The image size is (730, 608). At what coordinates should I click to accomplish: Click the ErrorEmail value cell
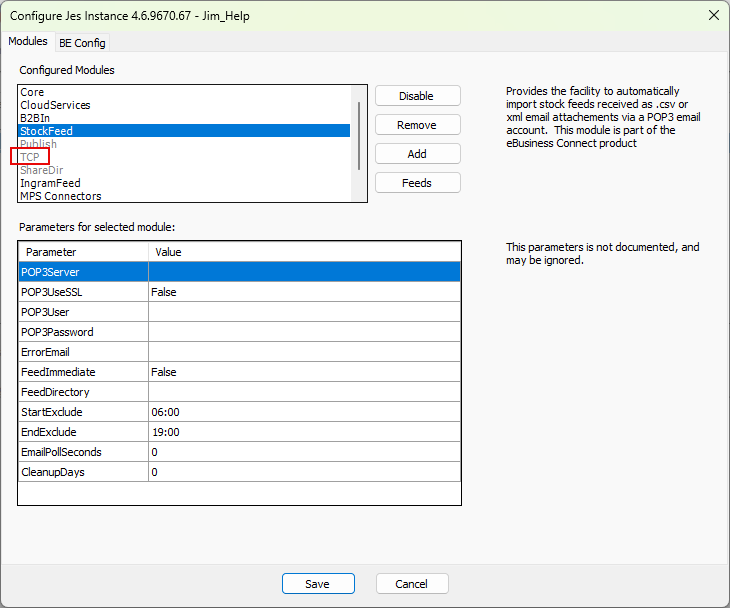[304, 352]
